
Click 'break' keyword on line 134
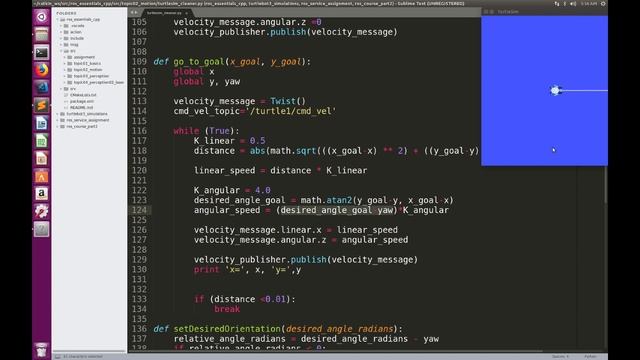(227, 309)
